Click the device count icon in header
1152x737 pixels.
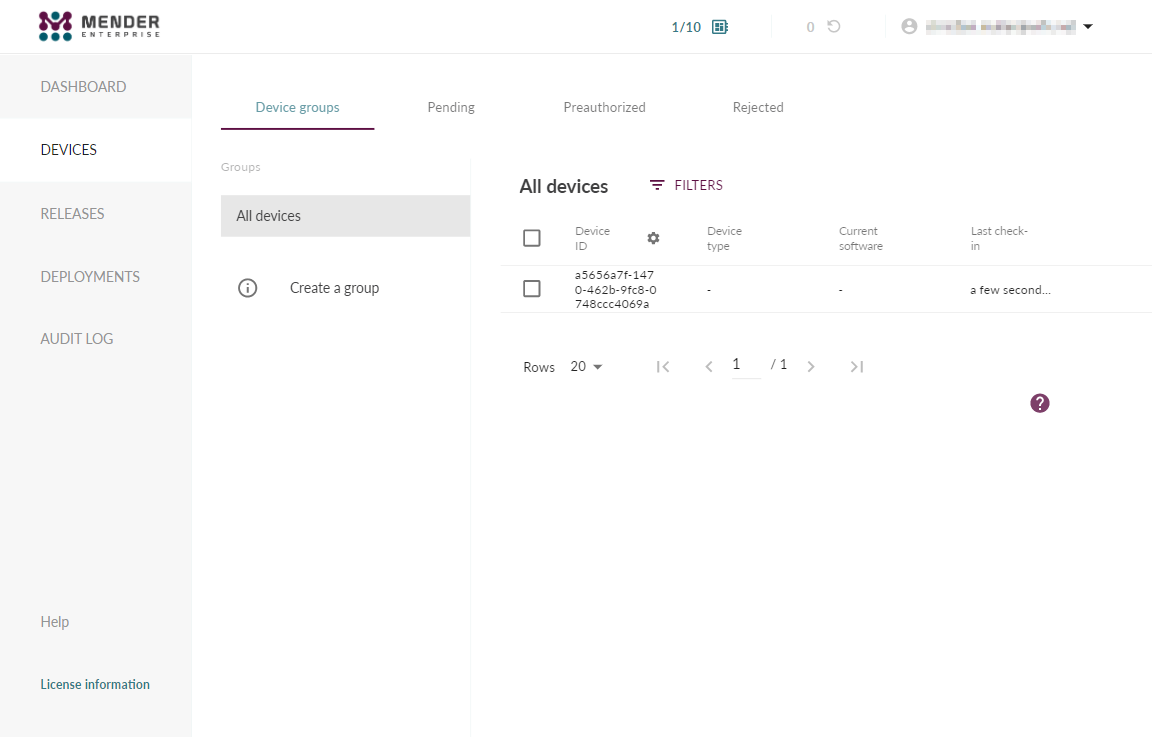click(x=719, y=27)
